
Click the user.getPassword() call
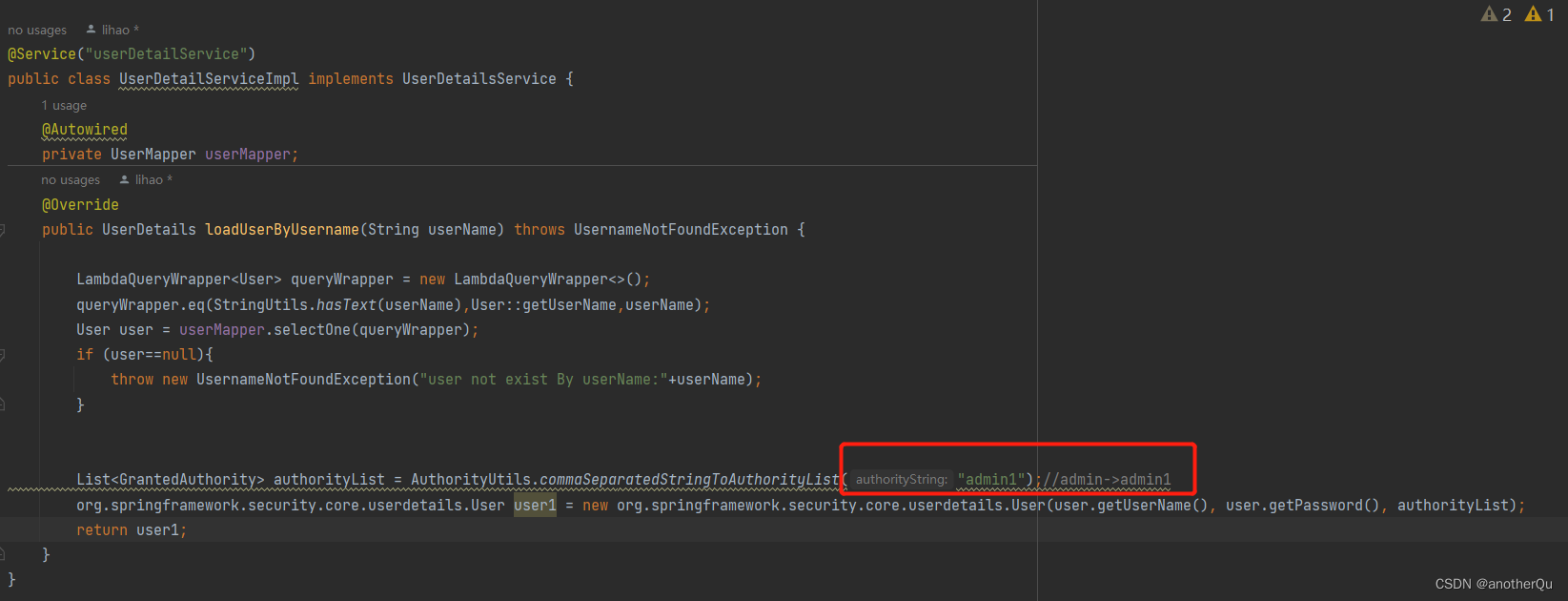(x=1303, y=505)
